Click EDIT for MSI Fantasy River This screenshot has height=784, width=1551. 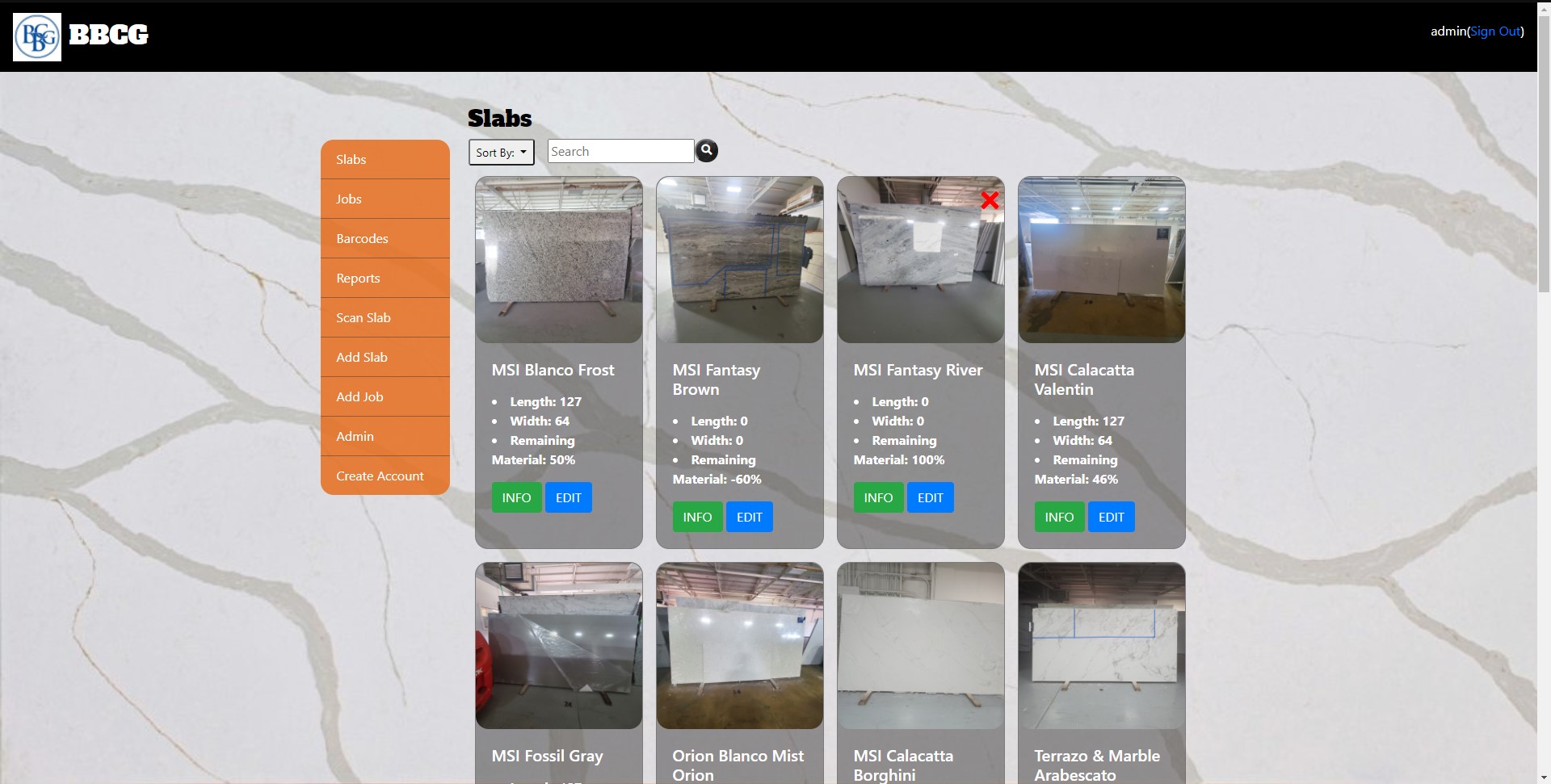[x=931, y=497]
